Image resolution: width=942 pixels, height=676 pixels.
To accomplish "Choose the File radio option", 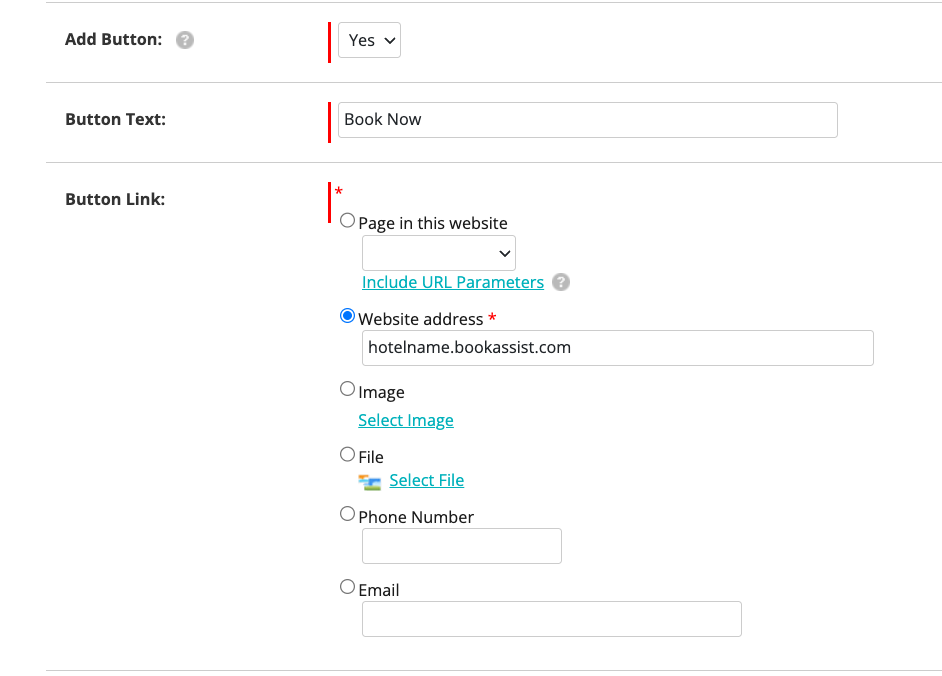I will pyautogui.click(x=347, y=454).
